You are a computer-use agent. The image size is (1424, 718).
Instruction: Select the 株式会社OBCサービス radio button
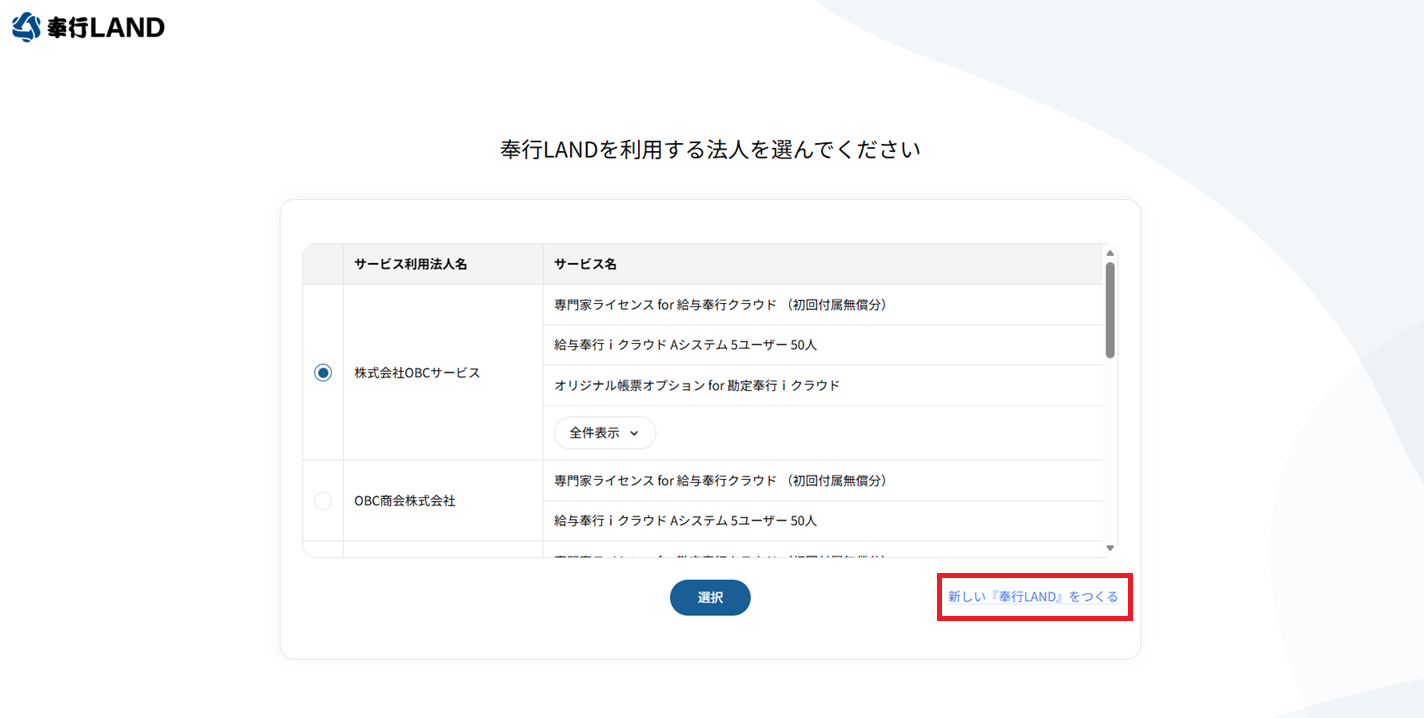(323, 372)
